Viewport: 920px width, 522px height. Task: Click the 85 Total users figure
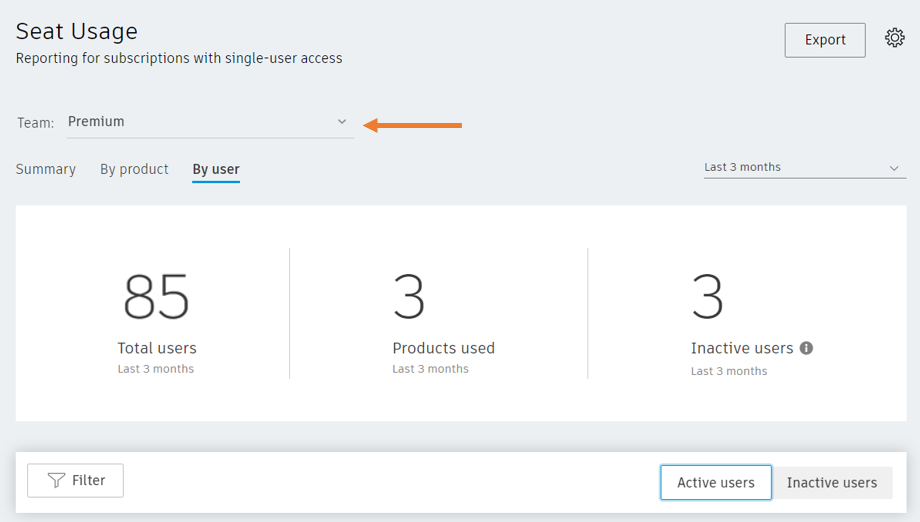(x=156, y=297)
